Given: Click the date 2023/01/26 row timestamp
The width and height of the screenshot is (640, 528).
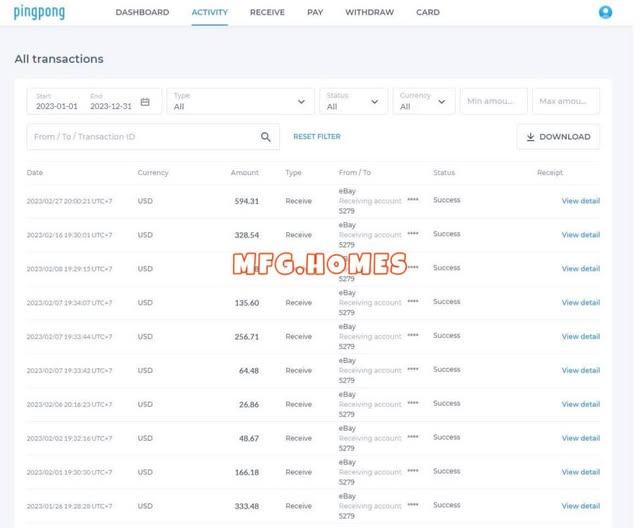Looking at the screenshot, I should 69,506.
